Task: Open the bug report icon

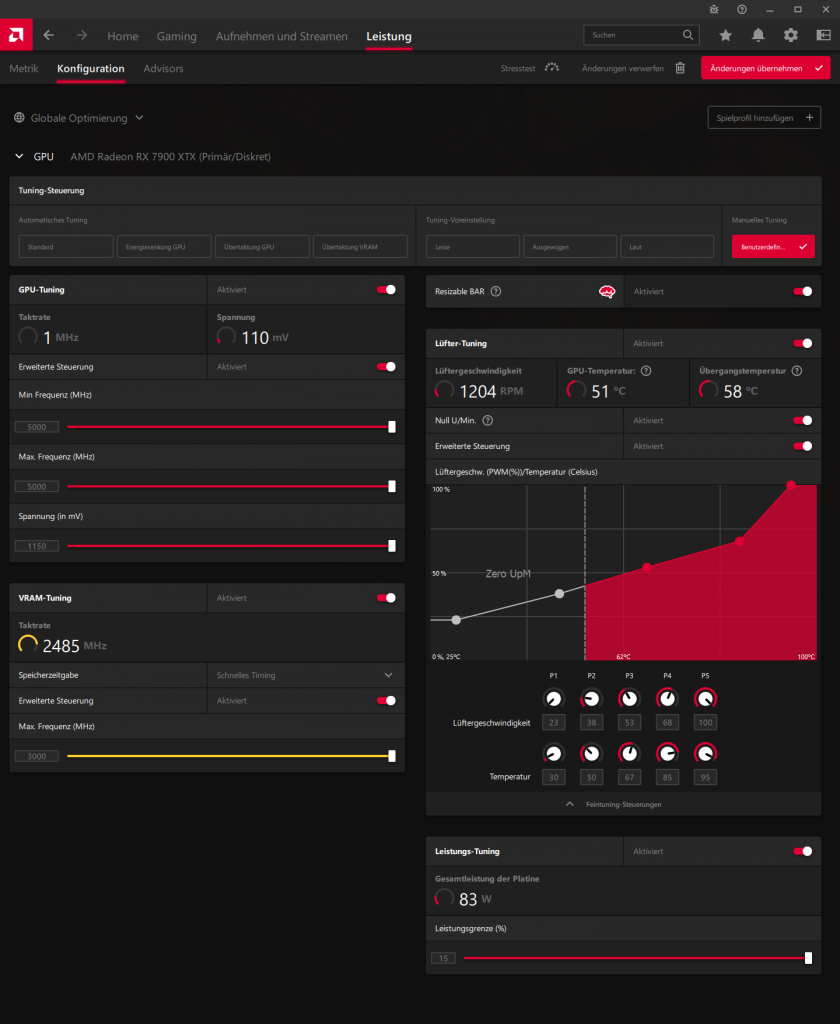Action: click(714, 10)
